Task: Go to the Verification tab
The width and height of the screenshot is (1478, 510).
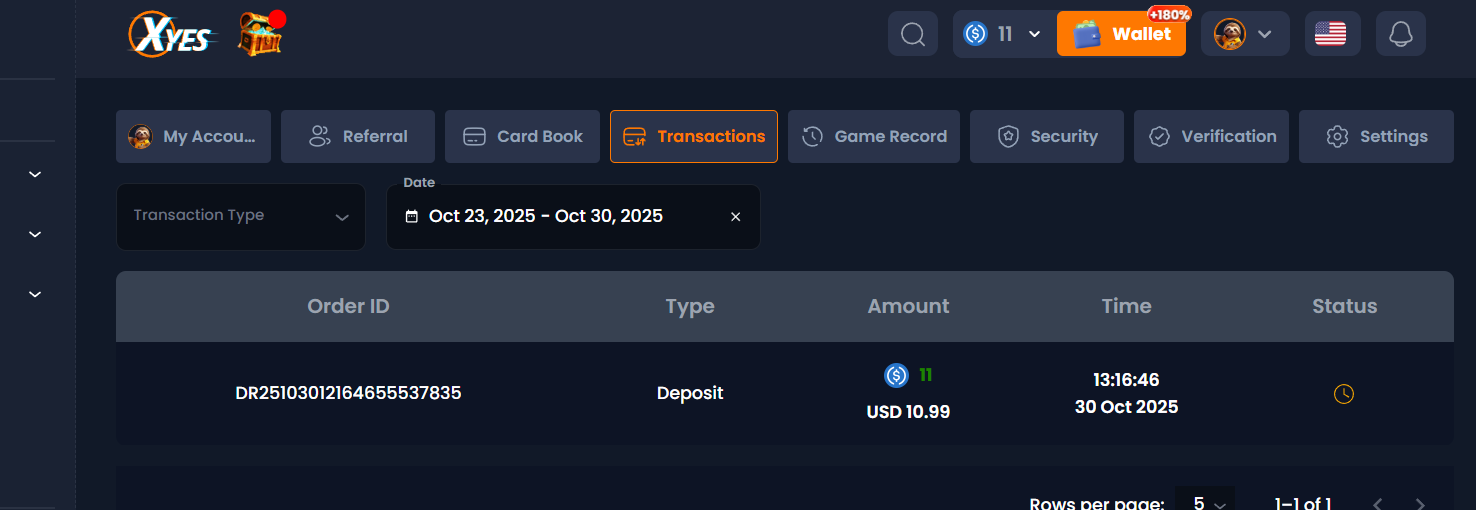Action: (1213, 137)
